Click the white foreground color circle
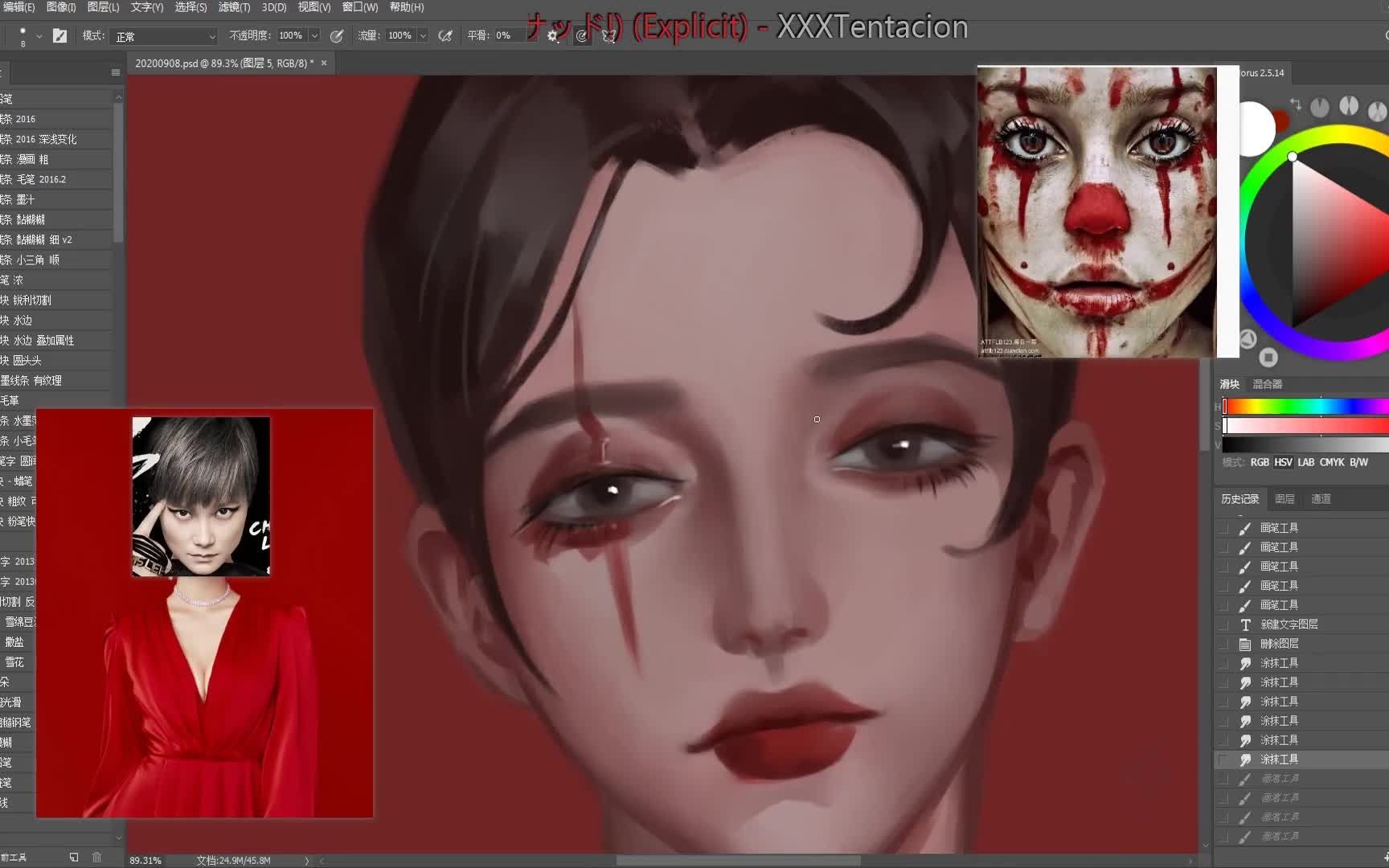This screenshot has height=868, width=1389. [1256, 129]
